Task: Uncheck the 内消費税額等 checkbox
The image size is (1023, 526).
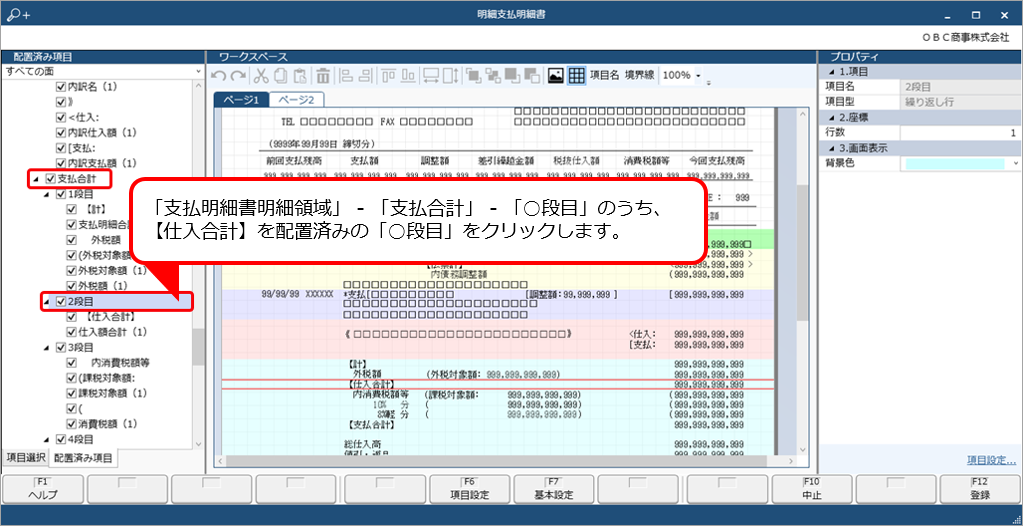Action: pos(72,362)
